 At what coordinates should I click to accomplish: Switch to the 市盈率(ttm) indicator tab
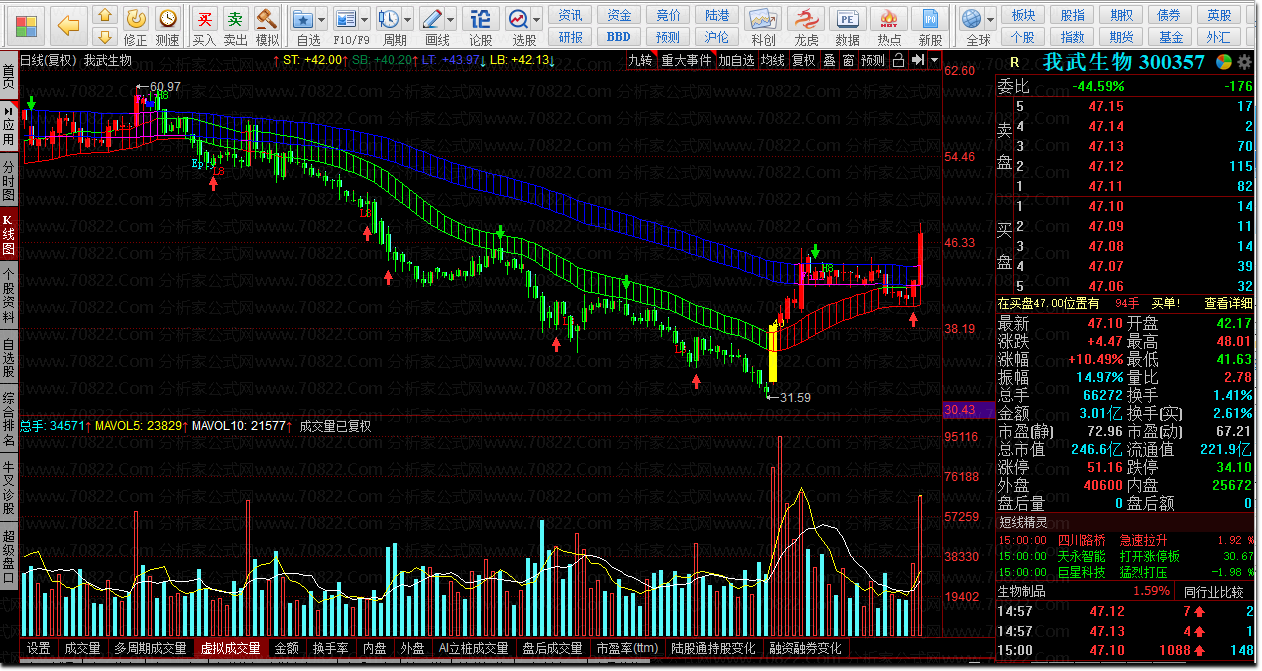point(627,648)
